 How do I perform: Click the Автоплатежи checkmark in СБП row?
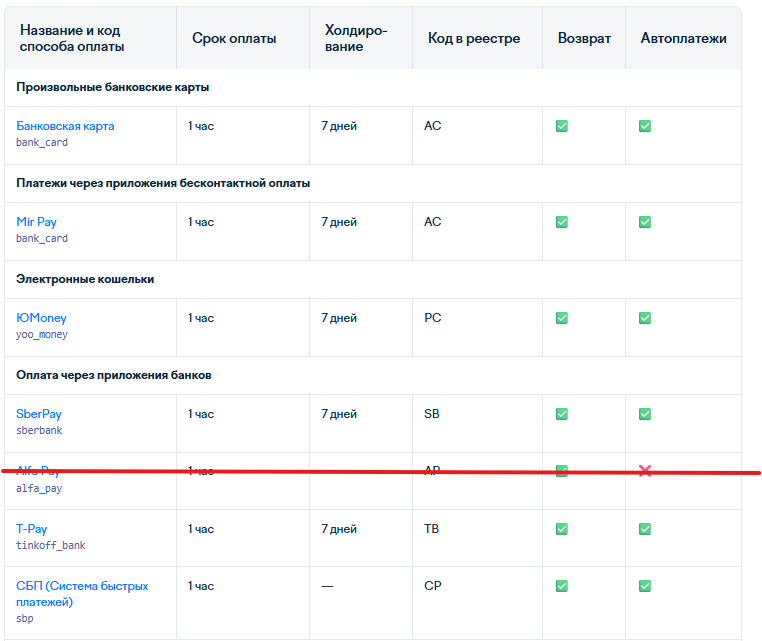tap(645, 586)
